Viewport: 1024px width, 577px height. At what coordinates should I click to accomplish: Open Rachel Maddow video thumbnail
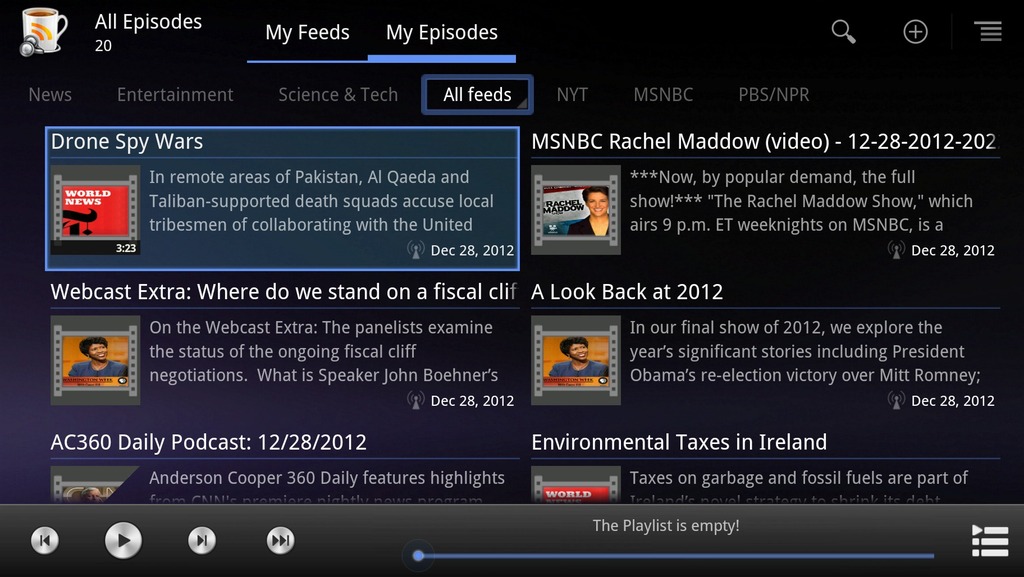tap(576, 210)
